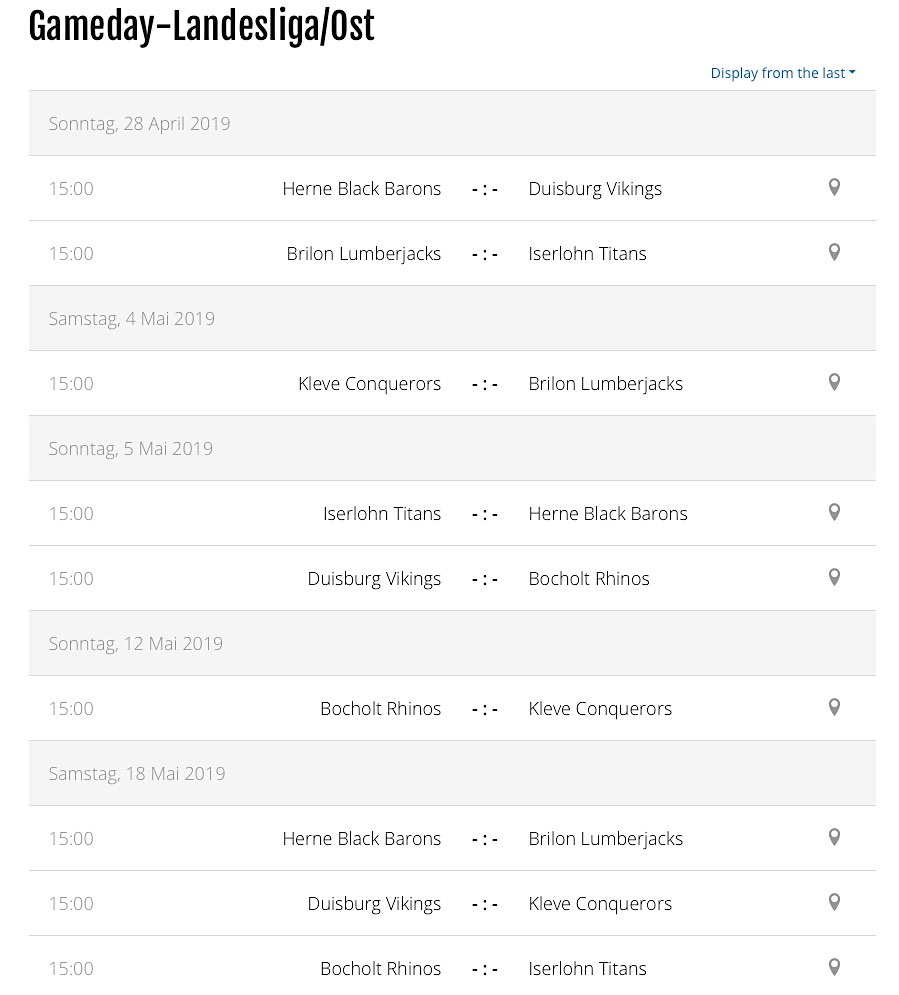The width and height of the screenshot is (899, 995).
Task: Open Duisburg Vikings away team on 28 April
Action: tap(594, 188)
